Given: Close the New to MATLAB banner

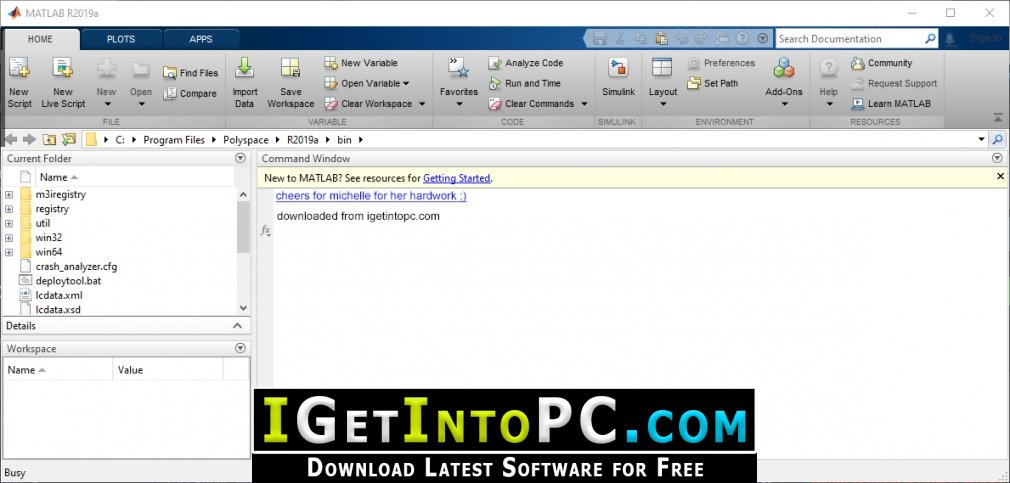Looking at the screenshot, I should [x=1000, y=176].
